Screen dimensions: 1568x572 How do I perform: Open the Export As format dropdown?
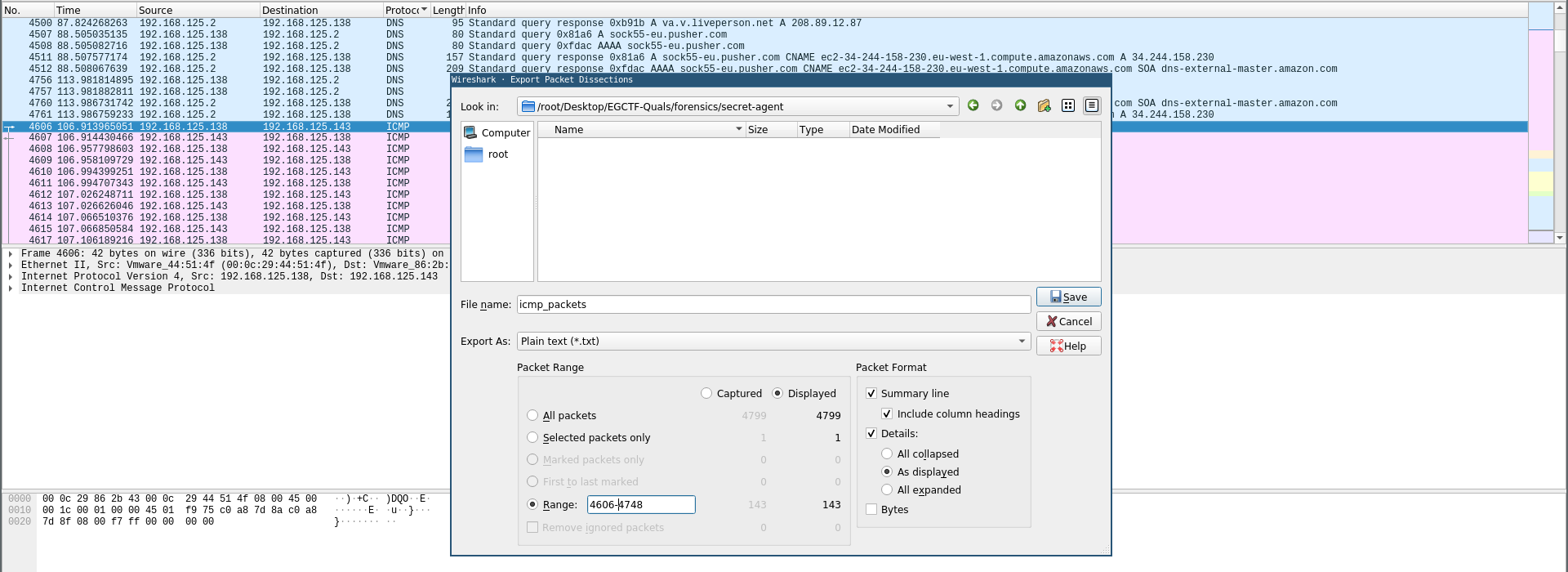[773, 342]
